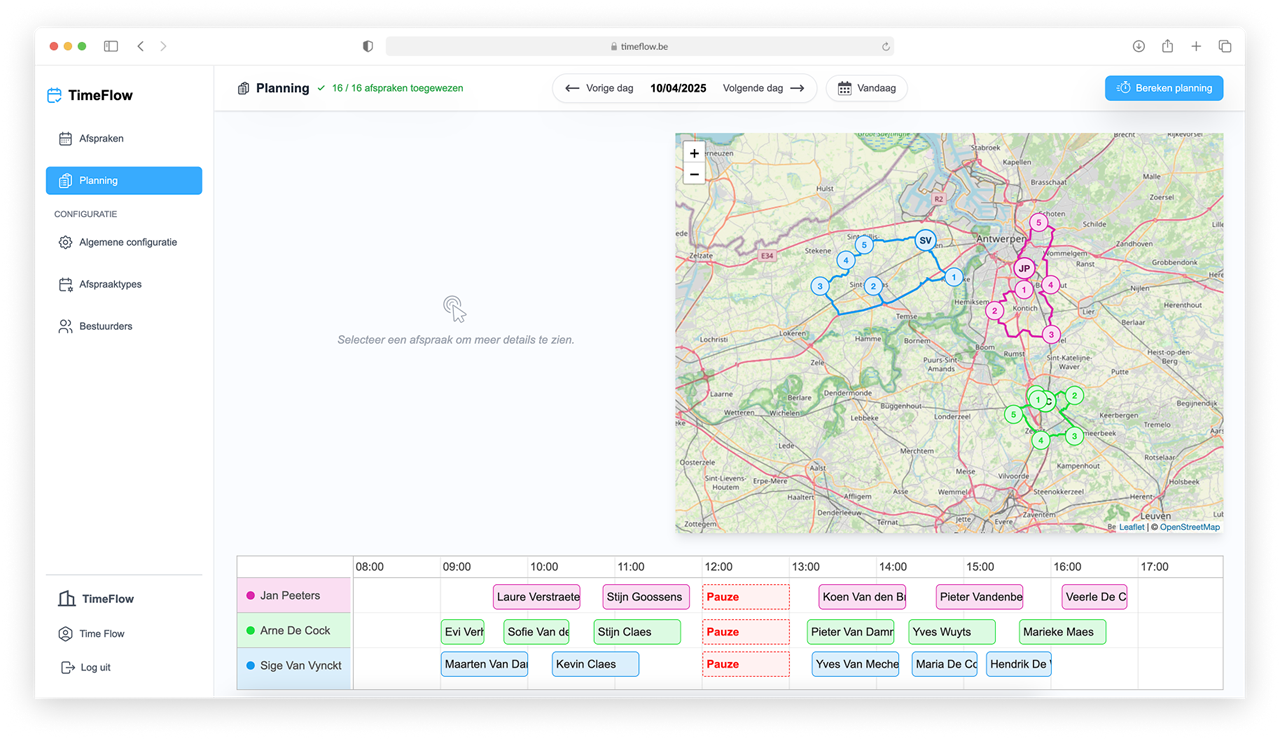The width and height of the screenshot is (1280, 739).
Task: Select the JP route marker on the map
Action: [1023, 268]
